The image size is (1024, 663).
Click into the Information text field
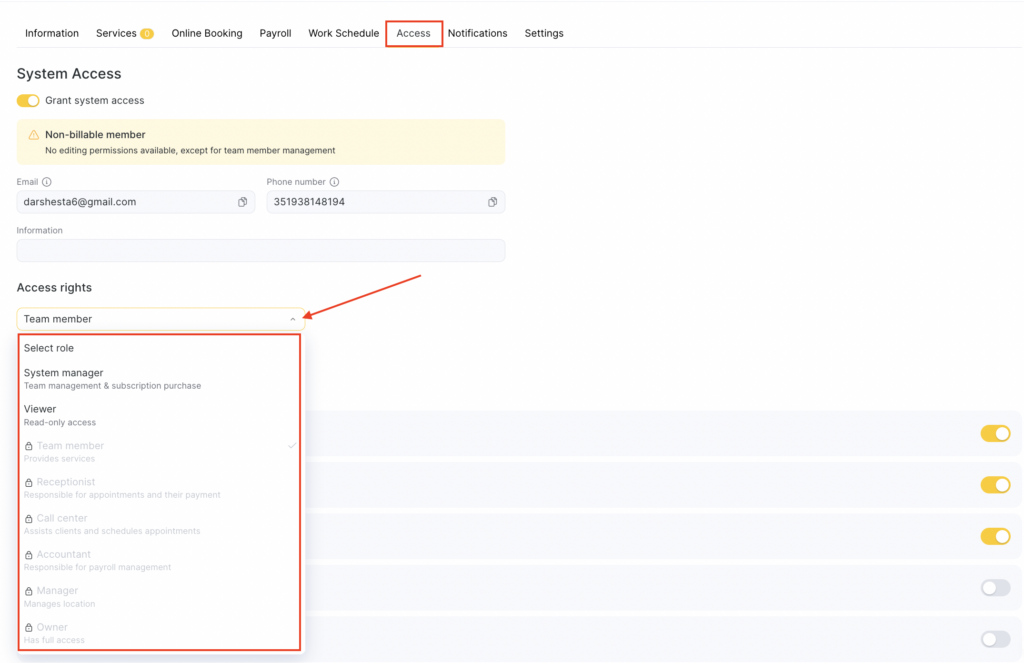point(260,250)
